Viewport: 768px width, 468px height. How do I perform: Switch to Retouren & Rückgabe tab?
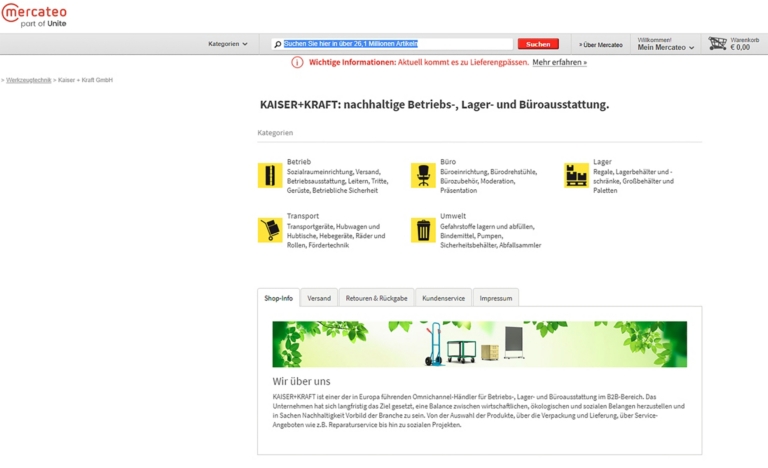pos(376,298)
